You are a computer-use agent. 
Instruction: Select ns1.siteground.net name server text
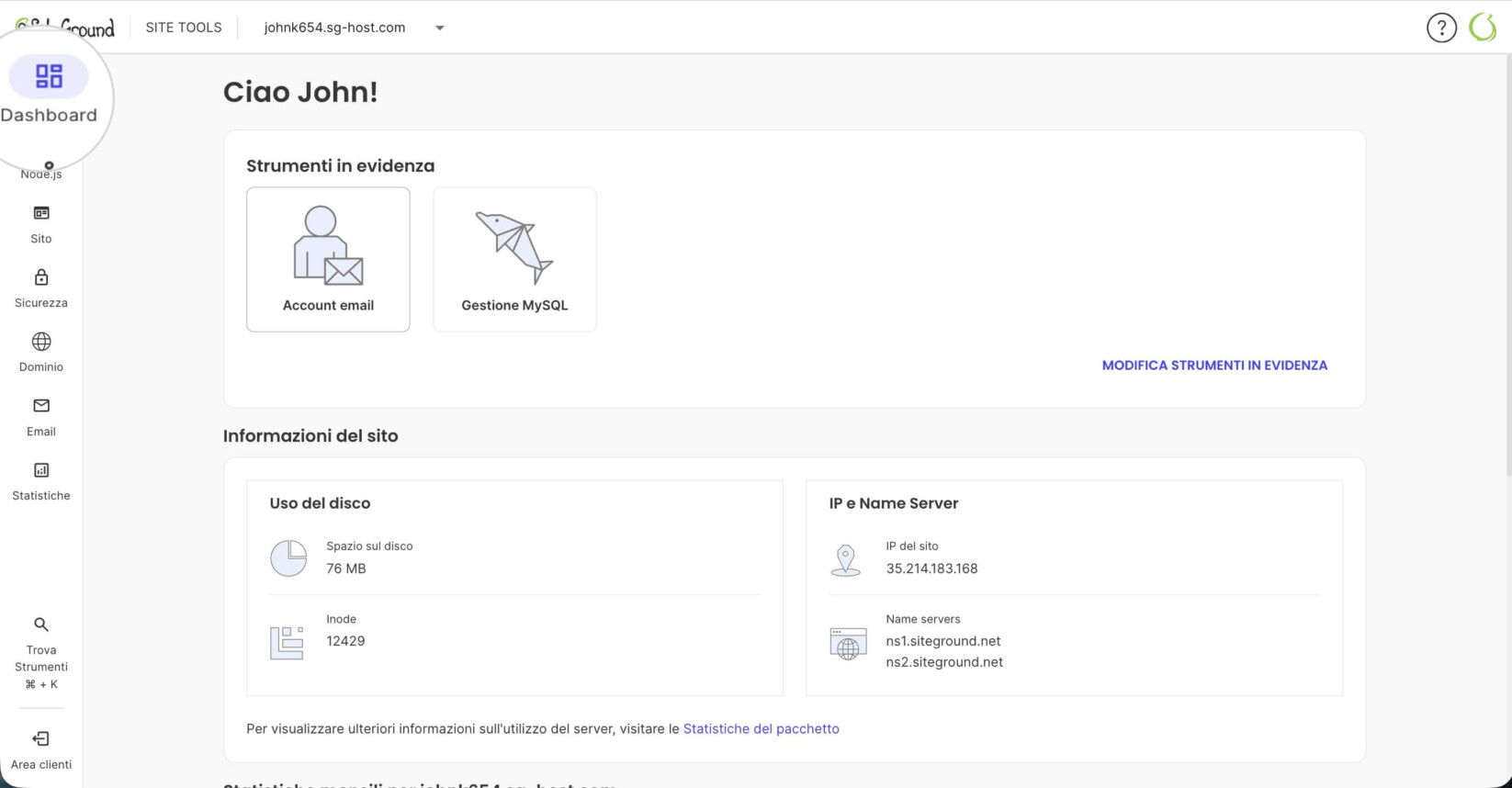pos(943,641)
